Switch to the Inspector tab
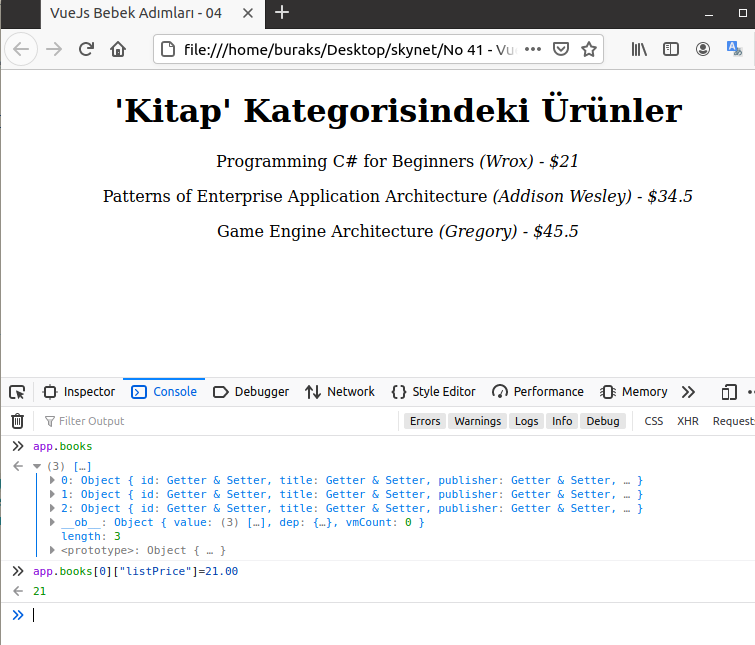This screenshot has width=755, height=645. pos(79,392)
